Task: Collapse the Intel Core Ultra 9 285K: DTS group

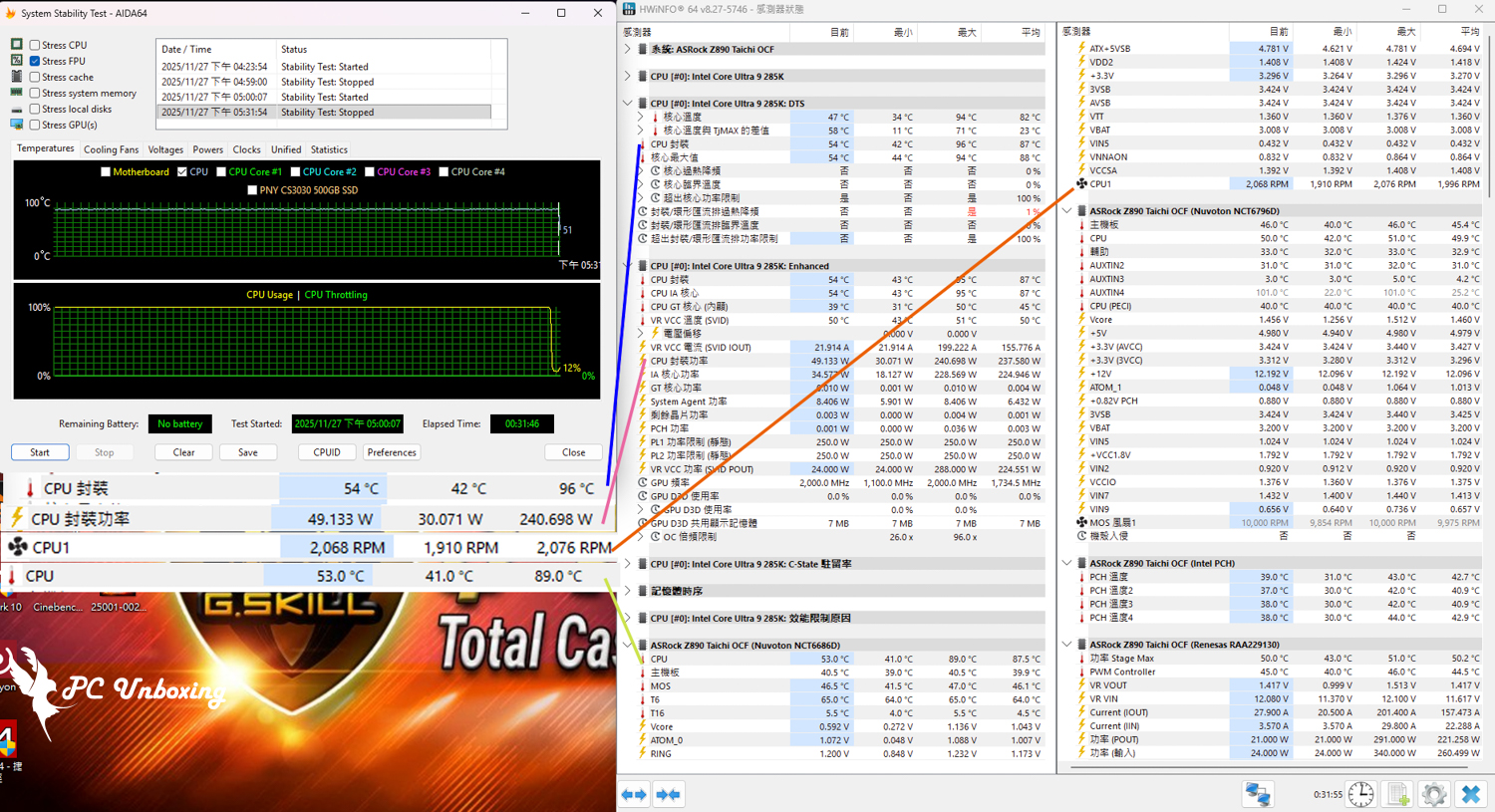Action: 628,104
